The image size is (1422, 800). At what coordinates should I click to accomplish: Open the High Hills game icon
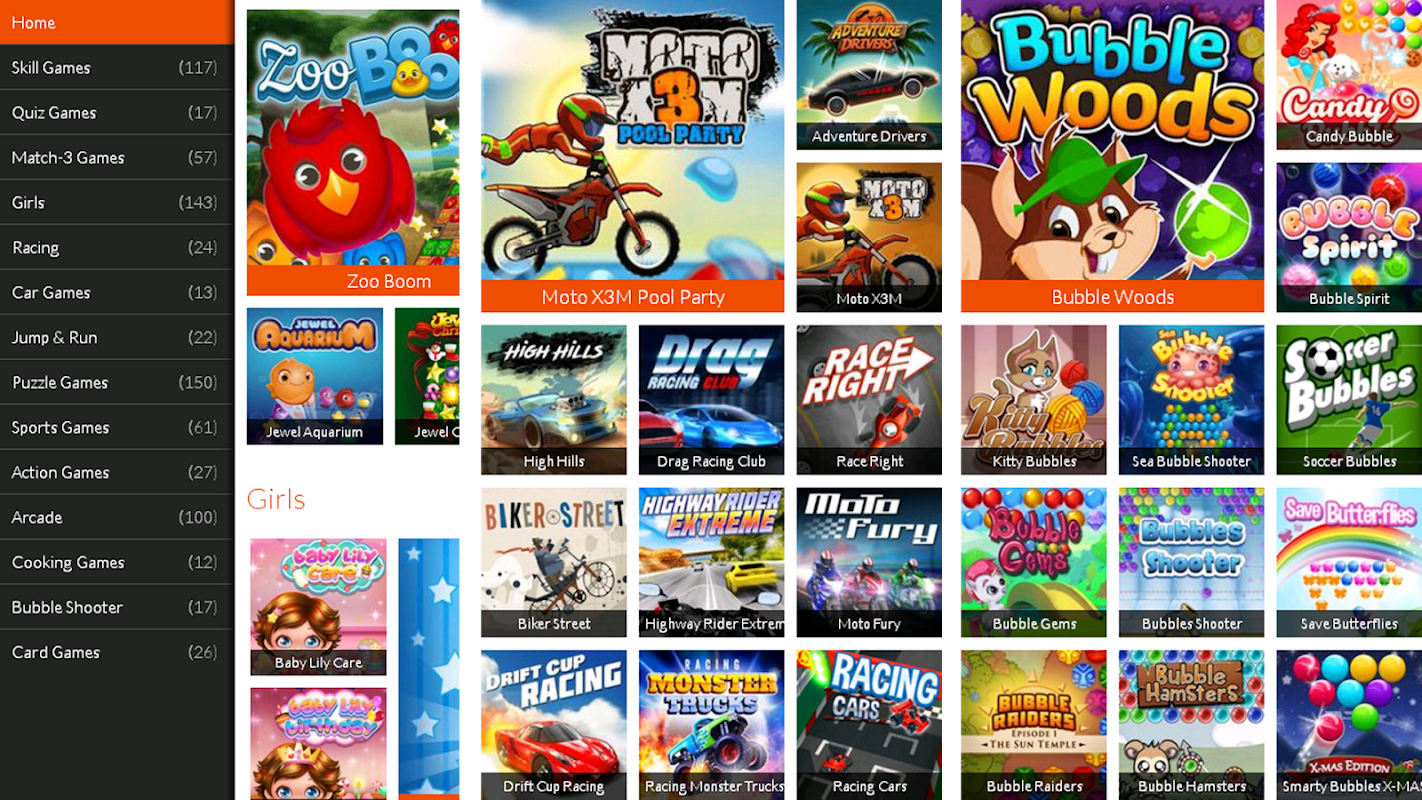pyautogui.click(x=554, y=399)
